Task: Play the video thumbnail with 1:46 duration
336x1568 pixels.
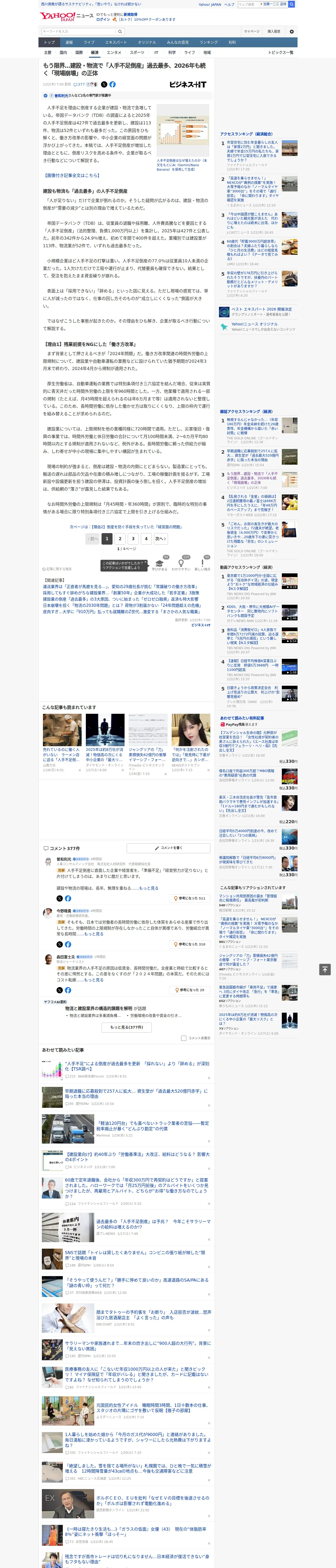Action: click(x=290, y=612)
